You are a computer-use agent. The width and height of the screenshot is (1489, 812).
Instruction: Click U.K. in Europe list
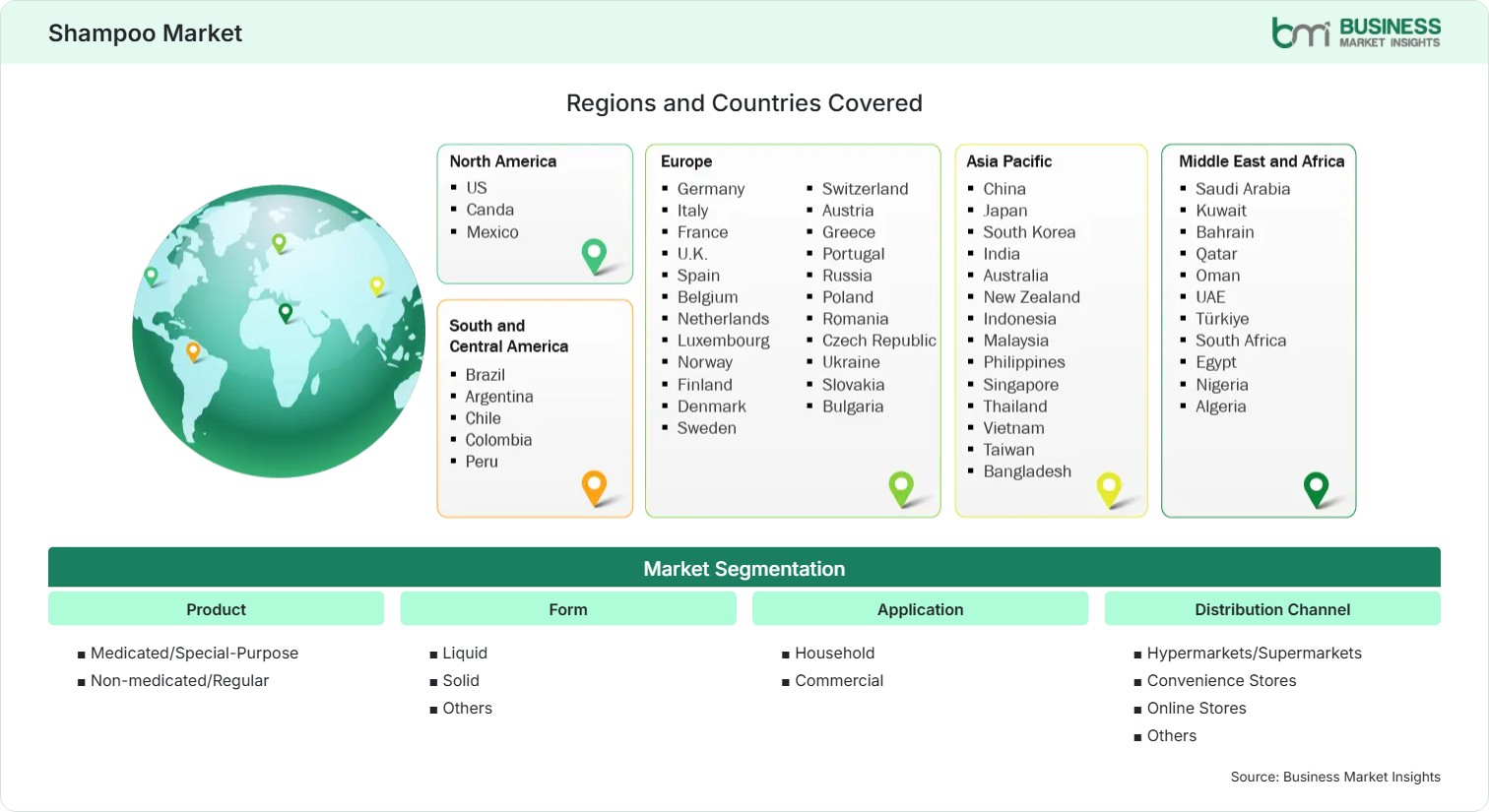click(x=692, y=254)
